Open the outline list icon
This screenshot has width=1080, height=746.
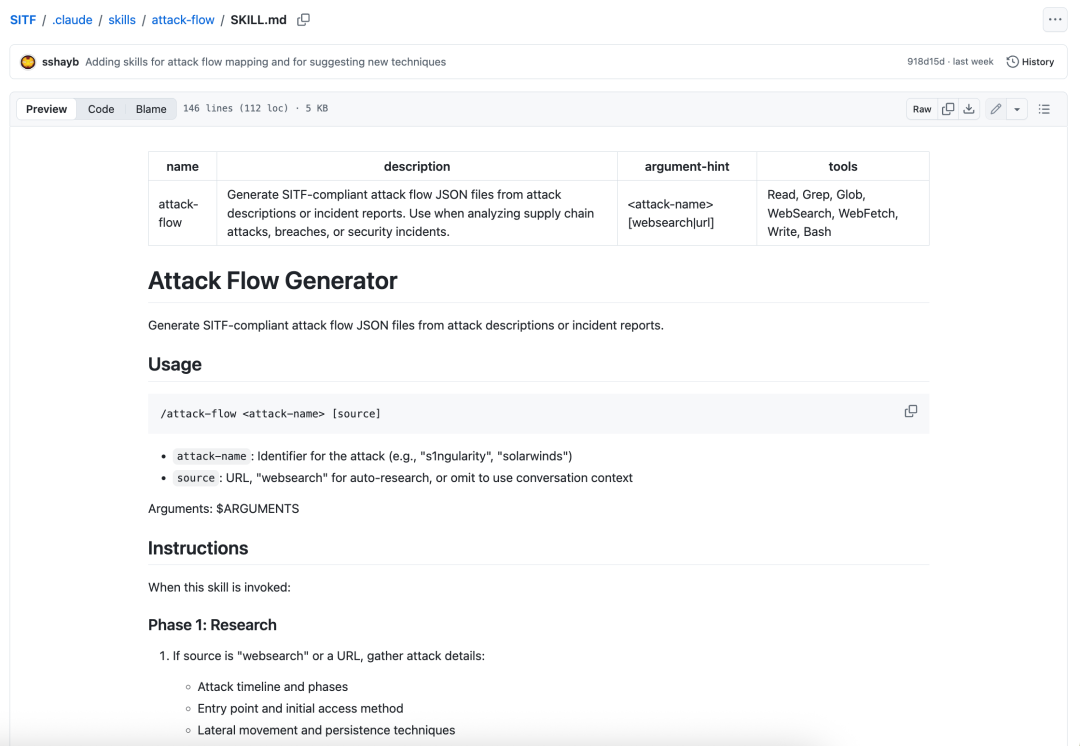point(1044,109)
